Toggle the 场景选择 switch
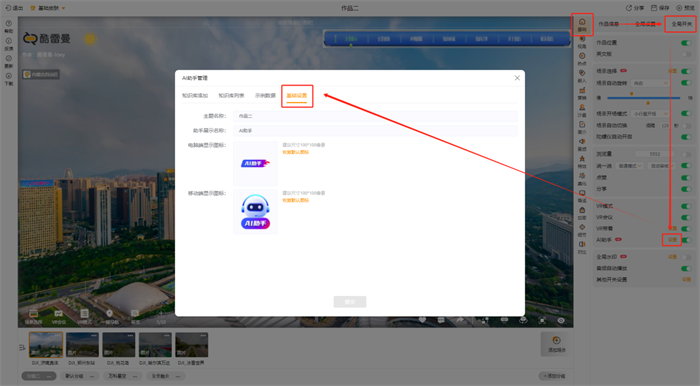Image resolution: width=700 pixels, height=386 pixels. click(x=686, y=71)
